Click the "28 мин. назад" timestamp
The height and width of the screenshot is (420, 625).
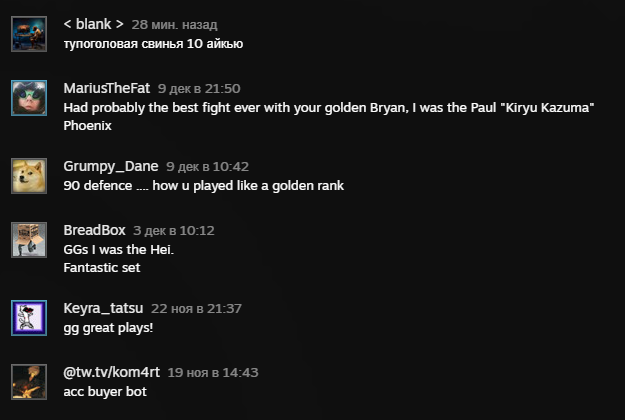pyautogui.click(x=174, y=24)
